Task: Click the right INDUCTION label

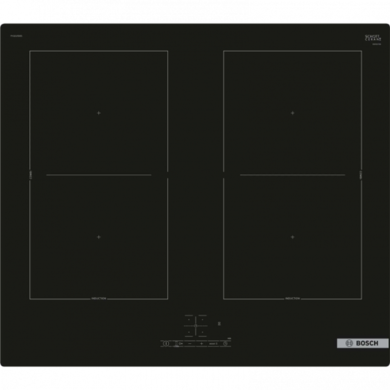Action: [x=292, y=299]
